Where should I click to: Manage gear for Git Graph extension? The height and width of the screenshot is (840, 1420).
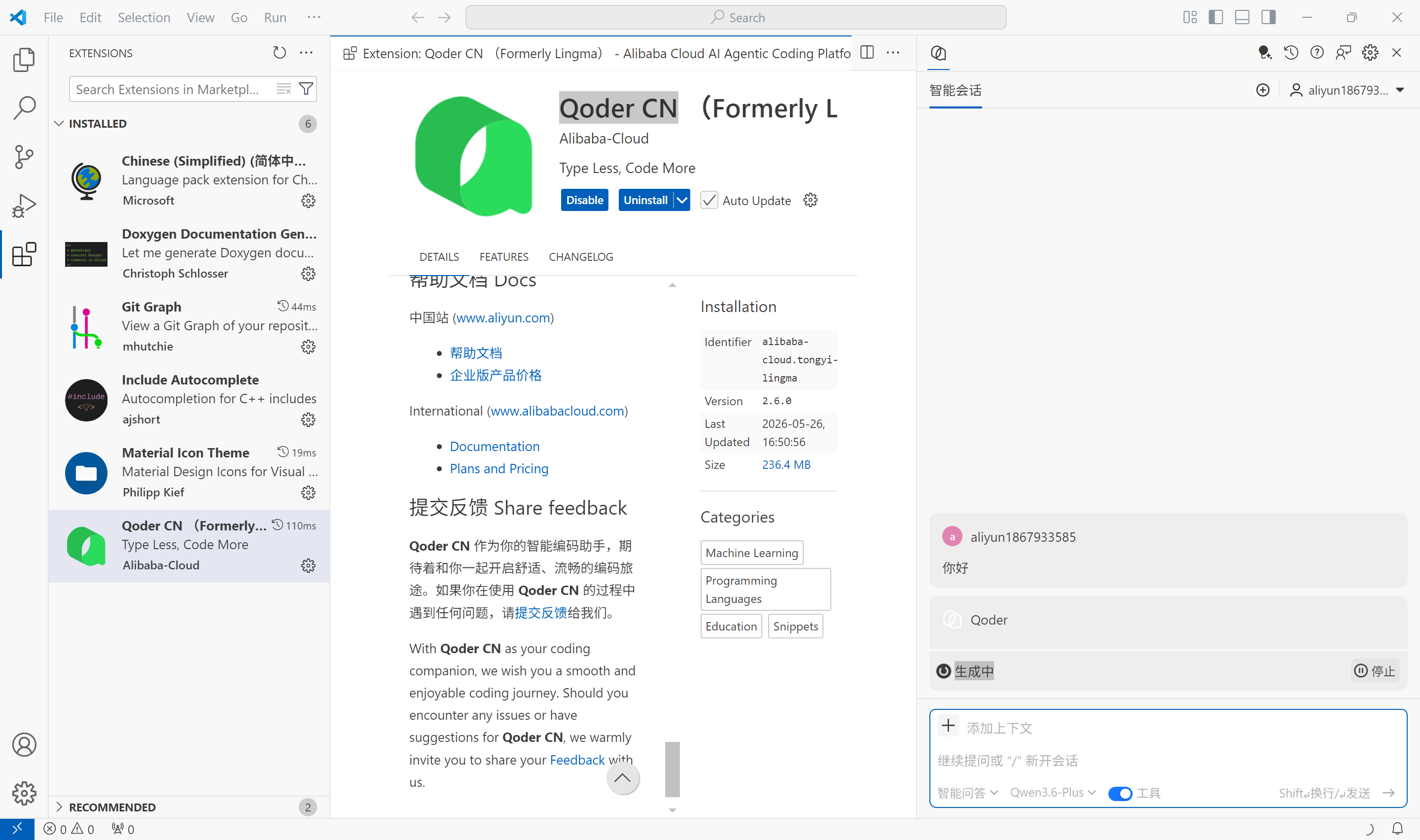click(308, 347)
